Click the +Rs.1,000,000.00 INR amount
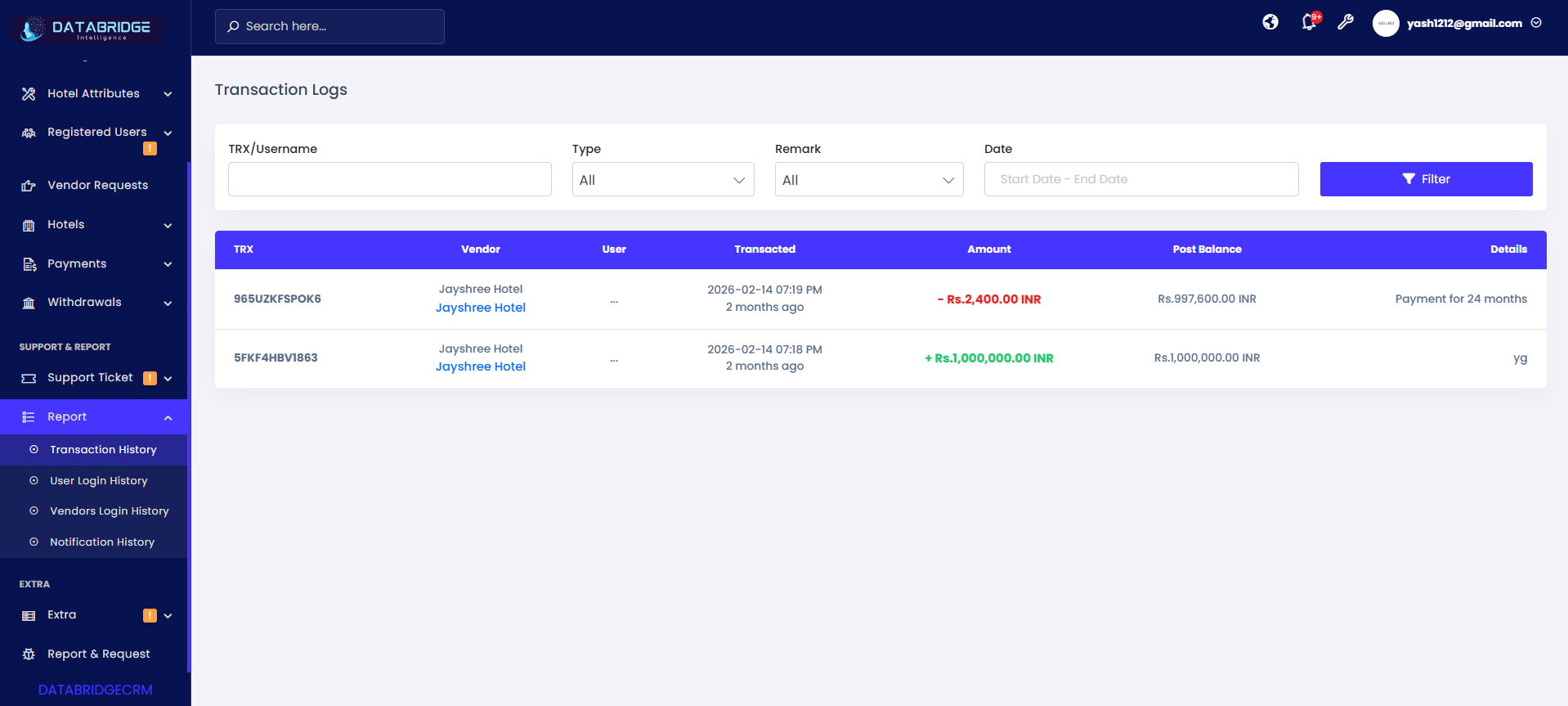The width and height of the screenshot is (1568, 706). 989,358
